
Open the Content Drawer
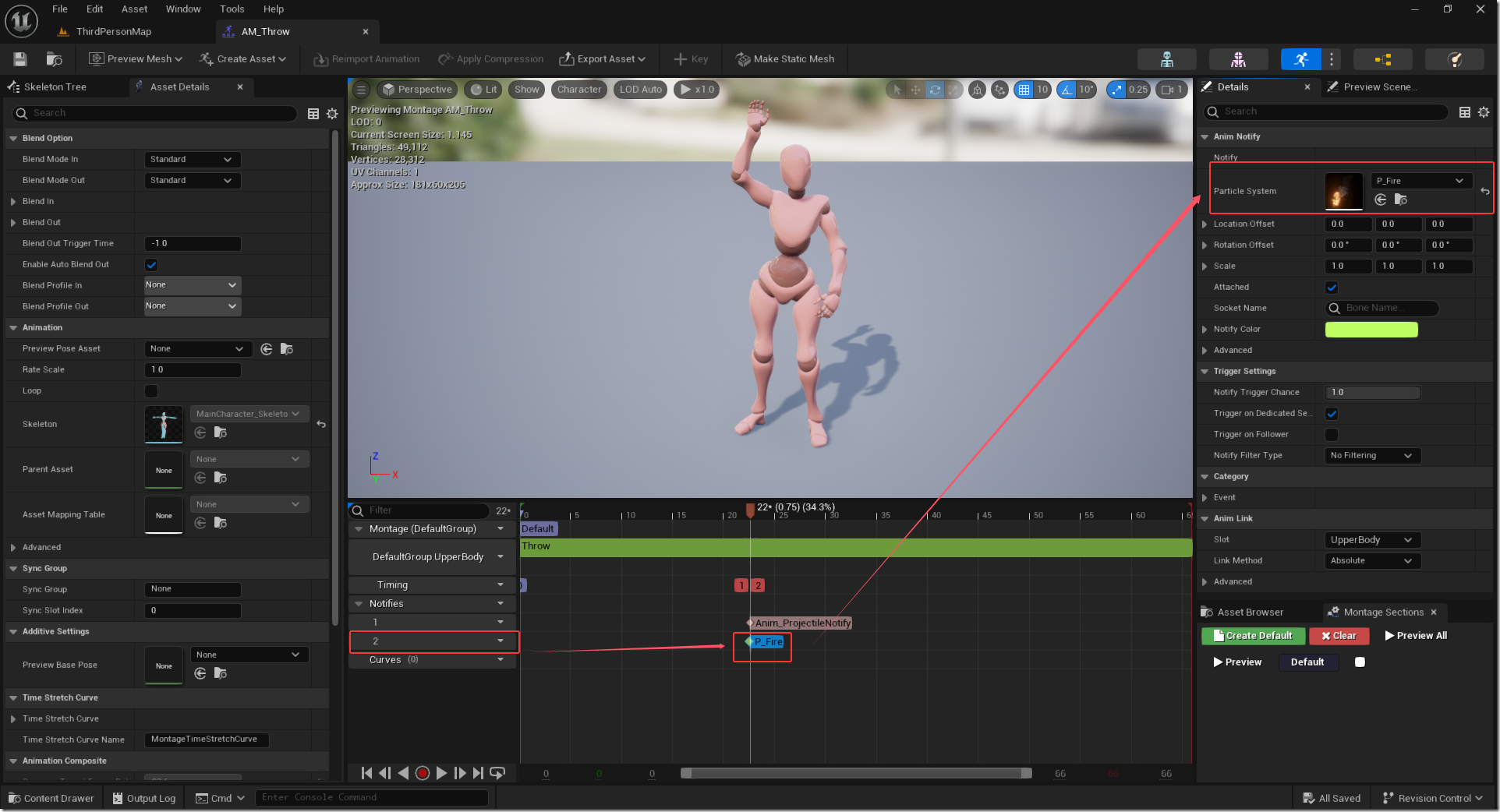coord(51,799)
